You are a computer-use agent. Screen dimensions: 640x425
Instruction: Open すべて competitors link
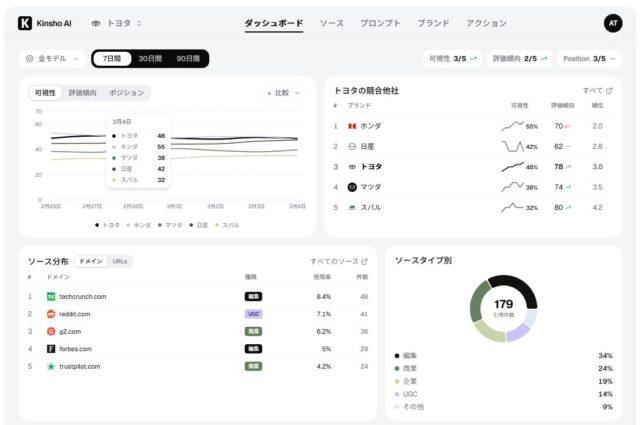point(598,91)
